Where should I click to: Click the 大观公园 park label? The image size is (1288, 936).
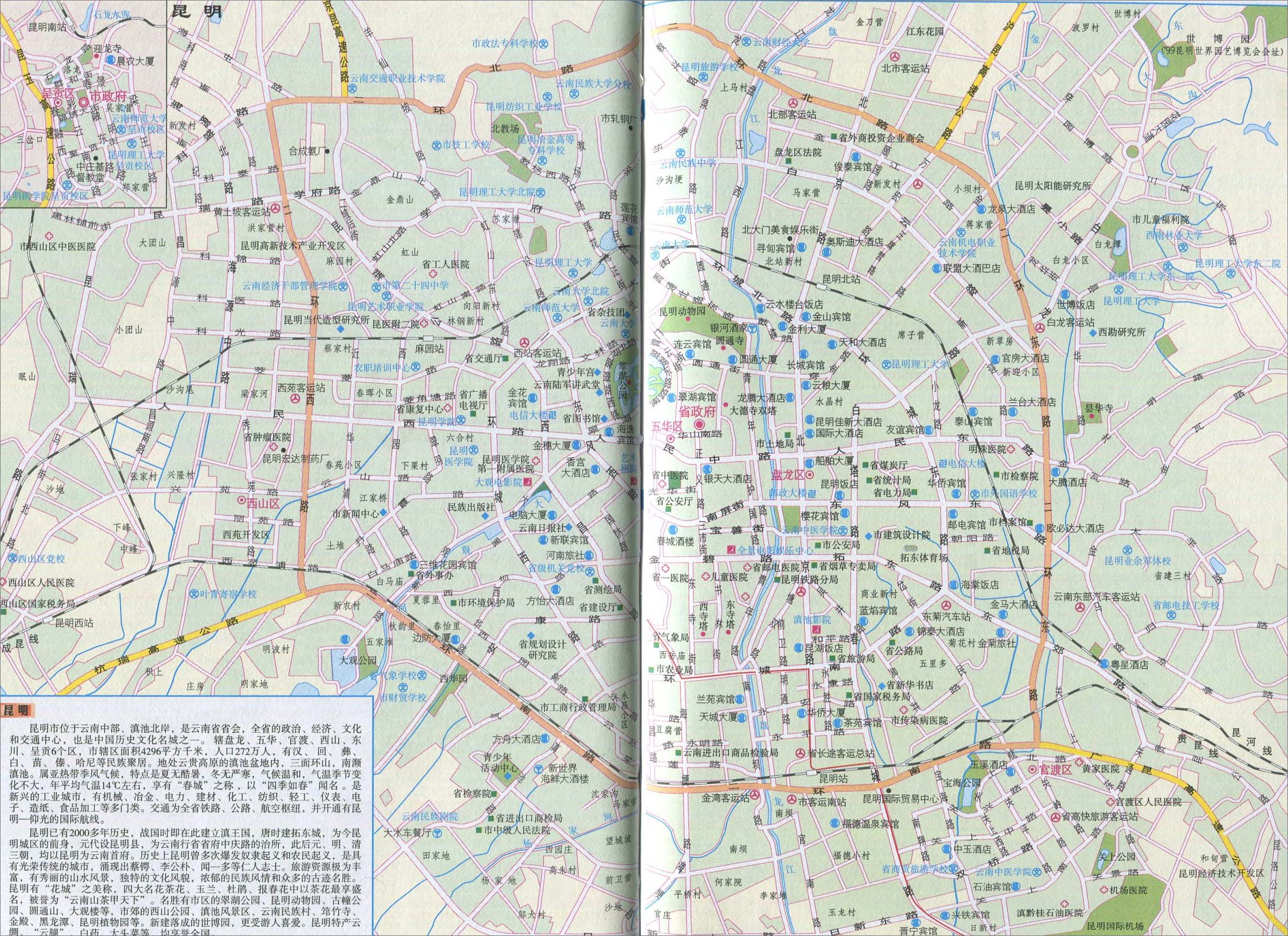358,661
